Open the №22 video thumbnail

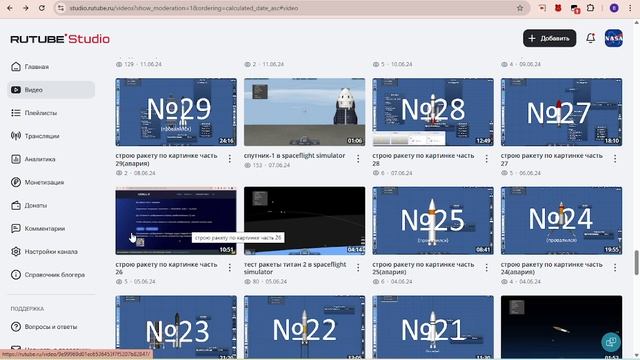tap(304, 327)
